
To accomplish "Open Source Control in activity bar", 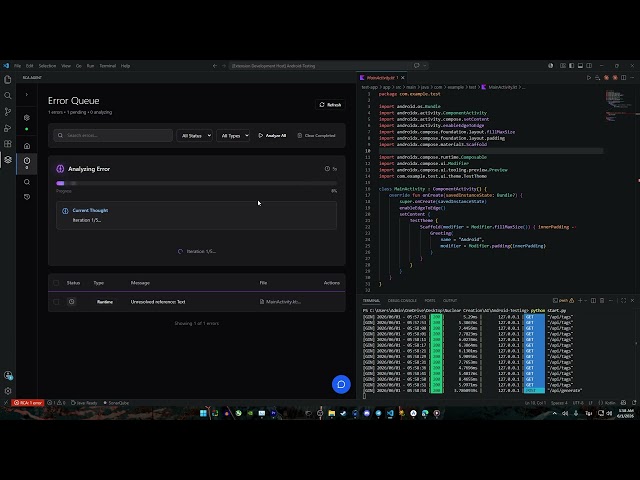I will 8,111.
